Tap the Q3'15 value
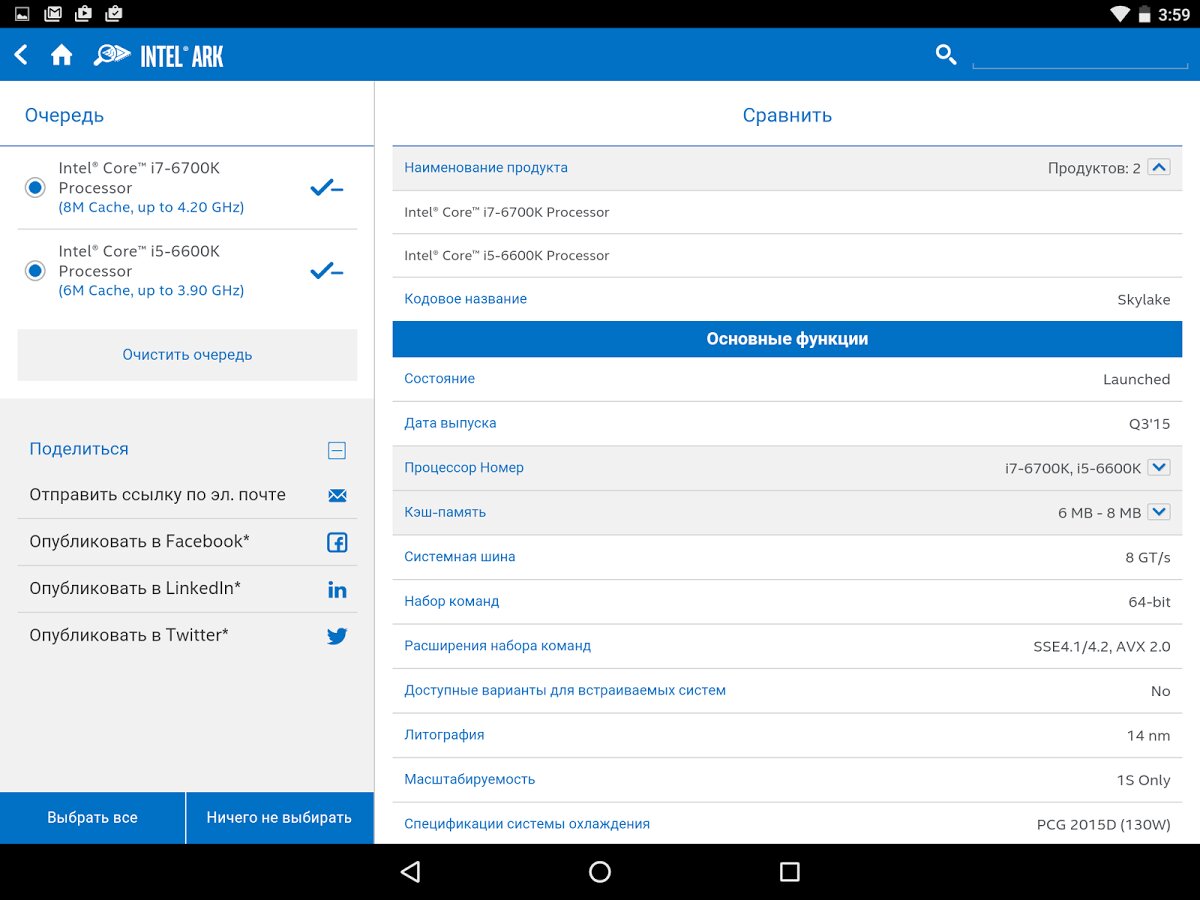This screenshot has height=900, width=1200. (1150, 424)
